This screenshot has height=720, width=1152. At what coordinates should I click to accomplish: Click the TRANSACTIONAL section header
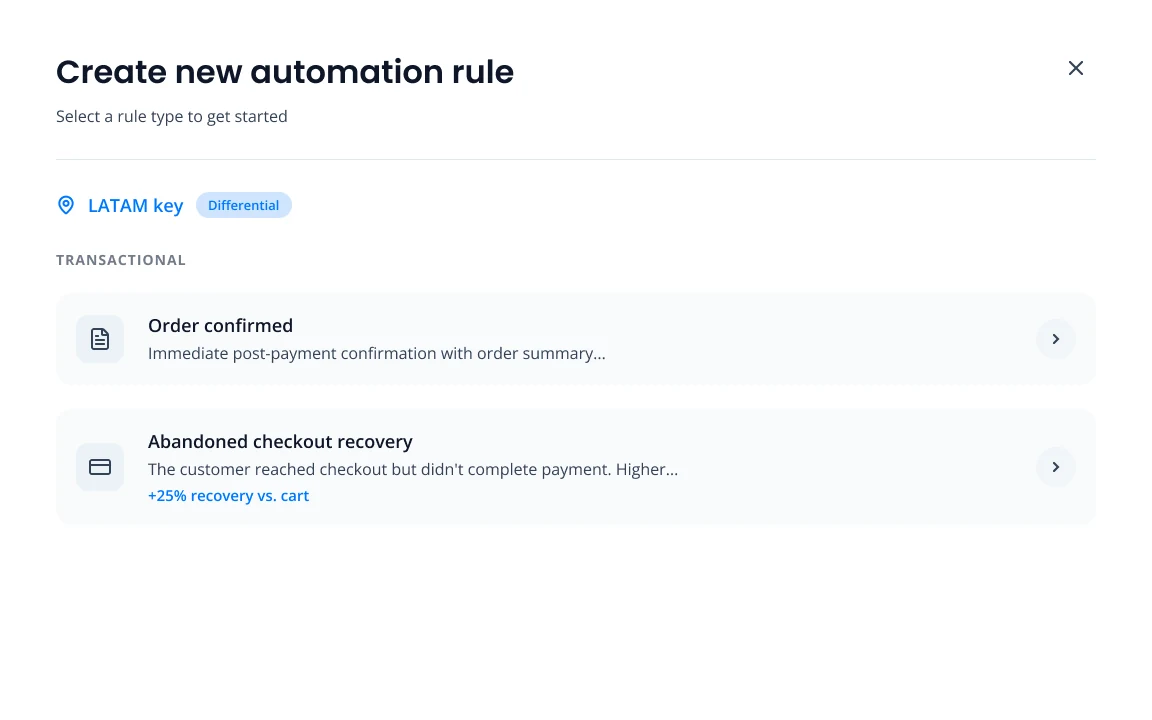[x=121, y=260]
